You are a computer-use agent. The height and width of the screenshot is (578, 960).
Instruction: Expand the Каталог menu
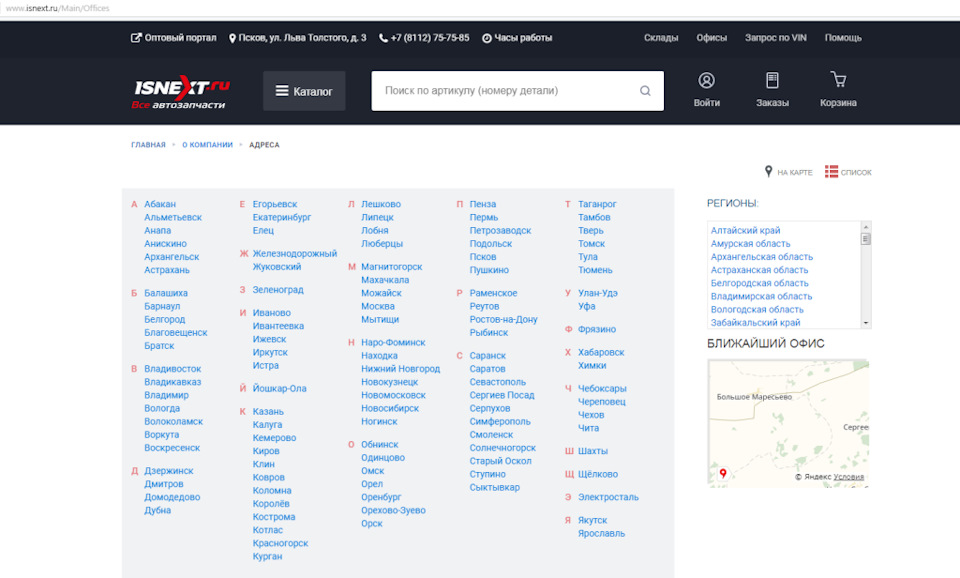304,91
